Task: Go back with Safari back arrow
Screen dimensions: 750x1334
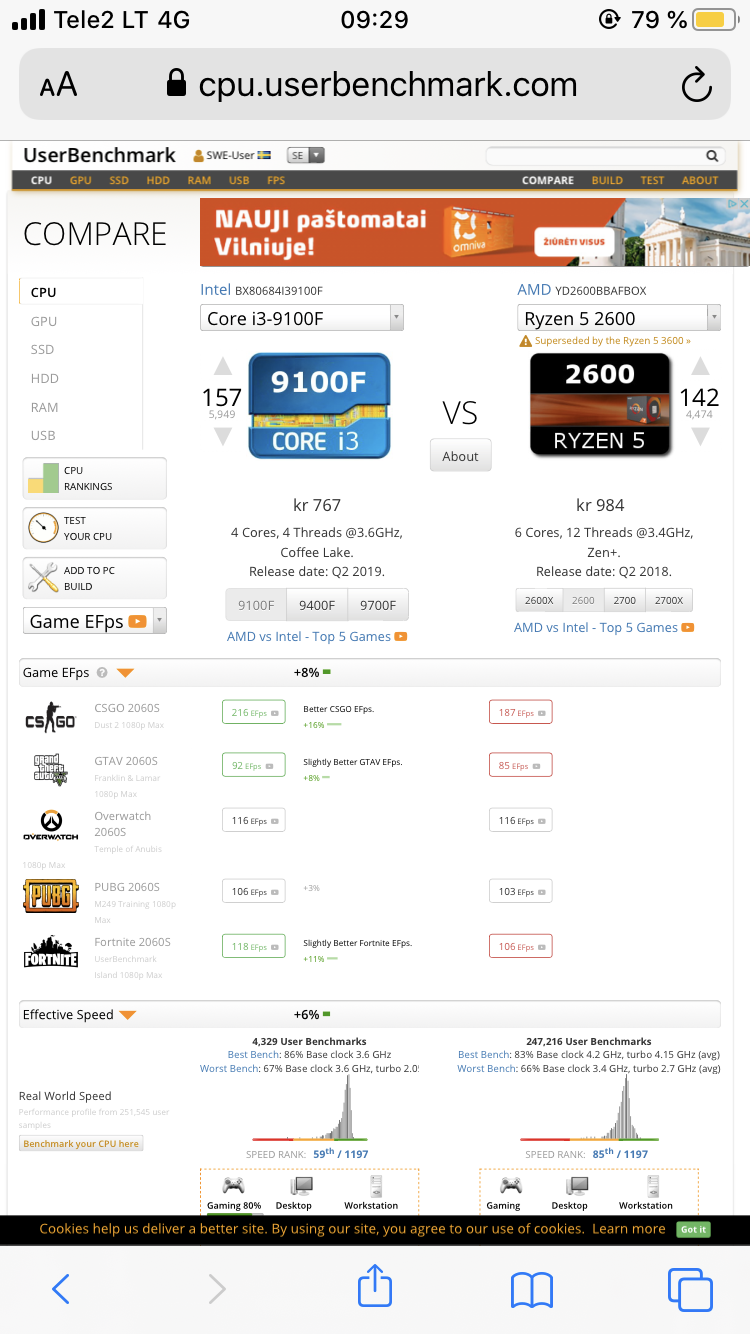Action: click(60, 1289)
